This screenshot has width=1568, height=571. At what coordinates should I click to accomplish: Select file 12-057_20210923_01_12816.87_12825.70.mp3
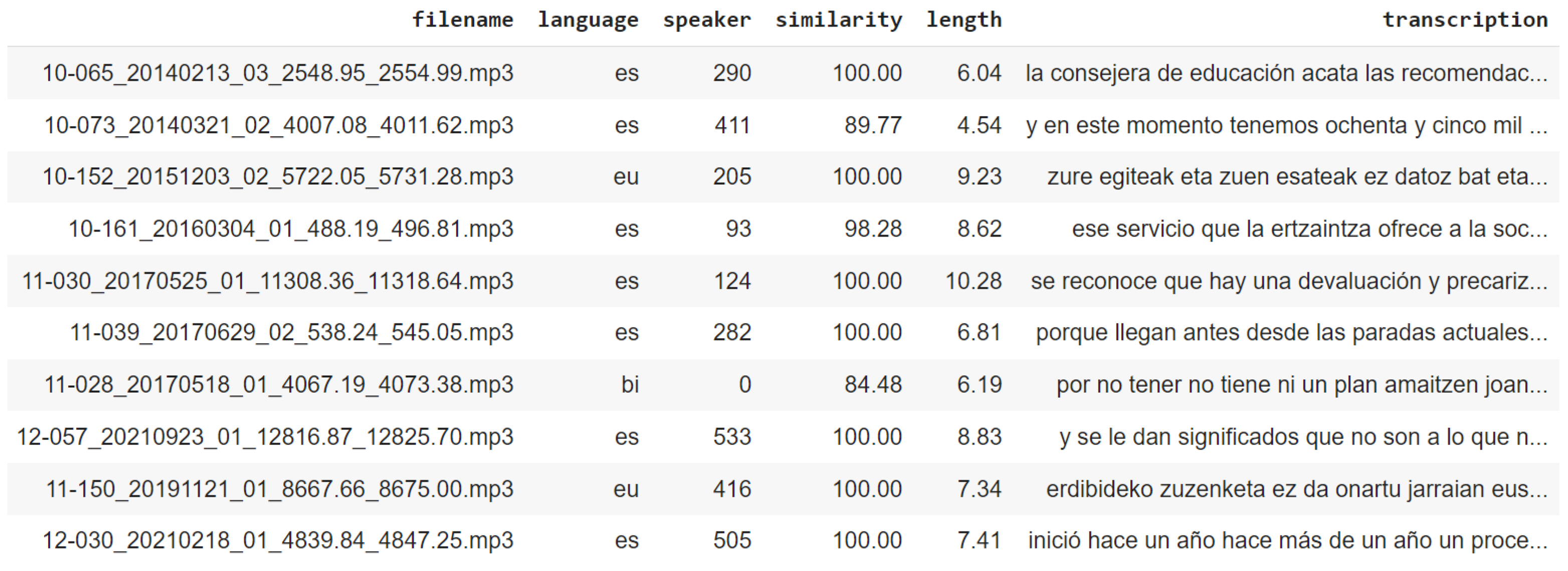pyautogui.click(x=265, y=437)
